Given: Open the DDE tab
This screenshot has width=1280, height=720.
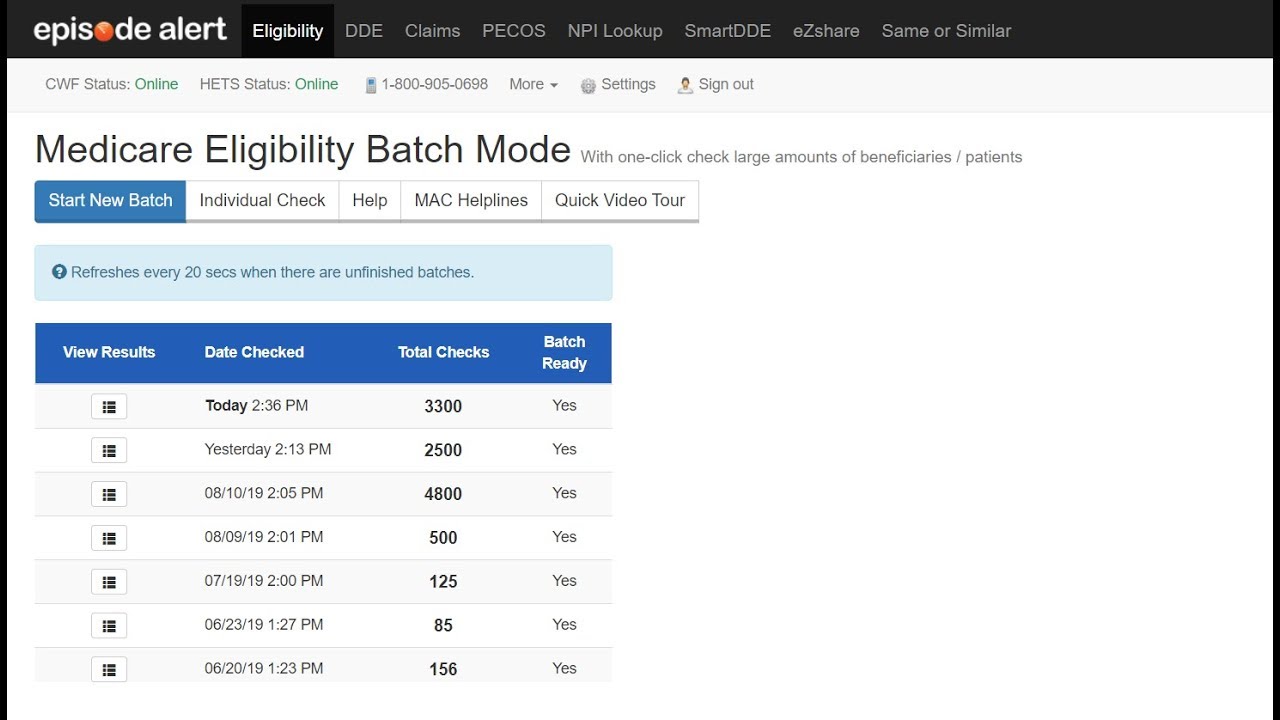Looking at the screenshot, I should click(x=364, y=31).
